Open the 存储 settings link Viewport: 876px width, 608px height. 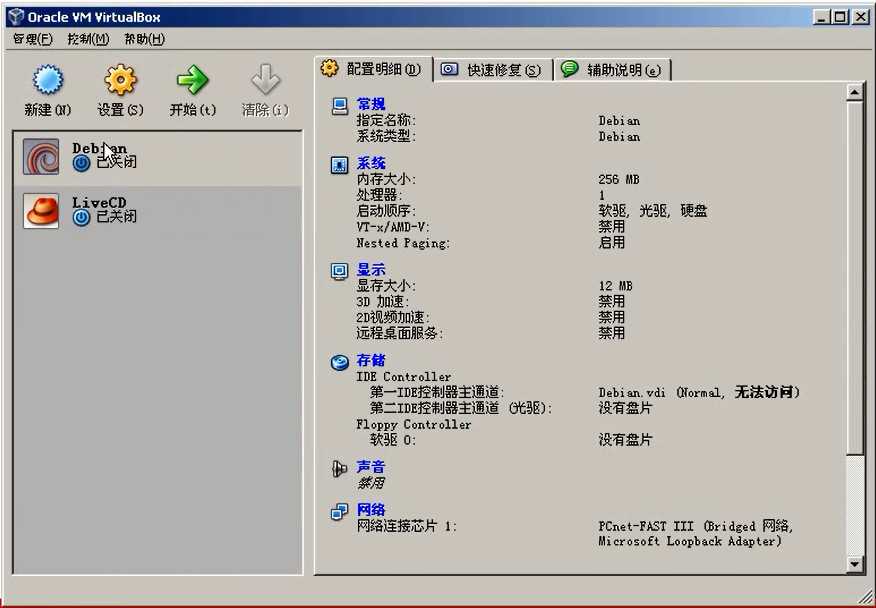click(x=371, y=360)
